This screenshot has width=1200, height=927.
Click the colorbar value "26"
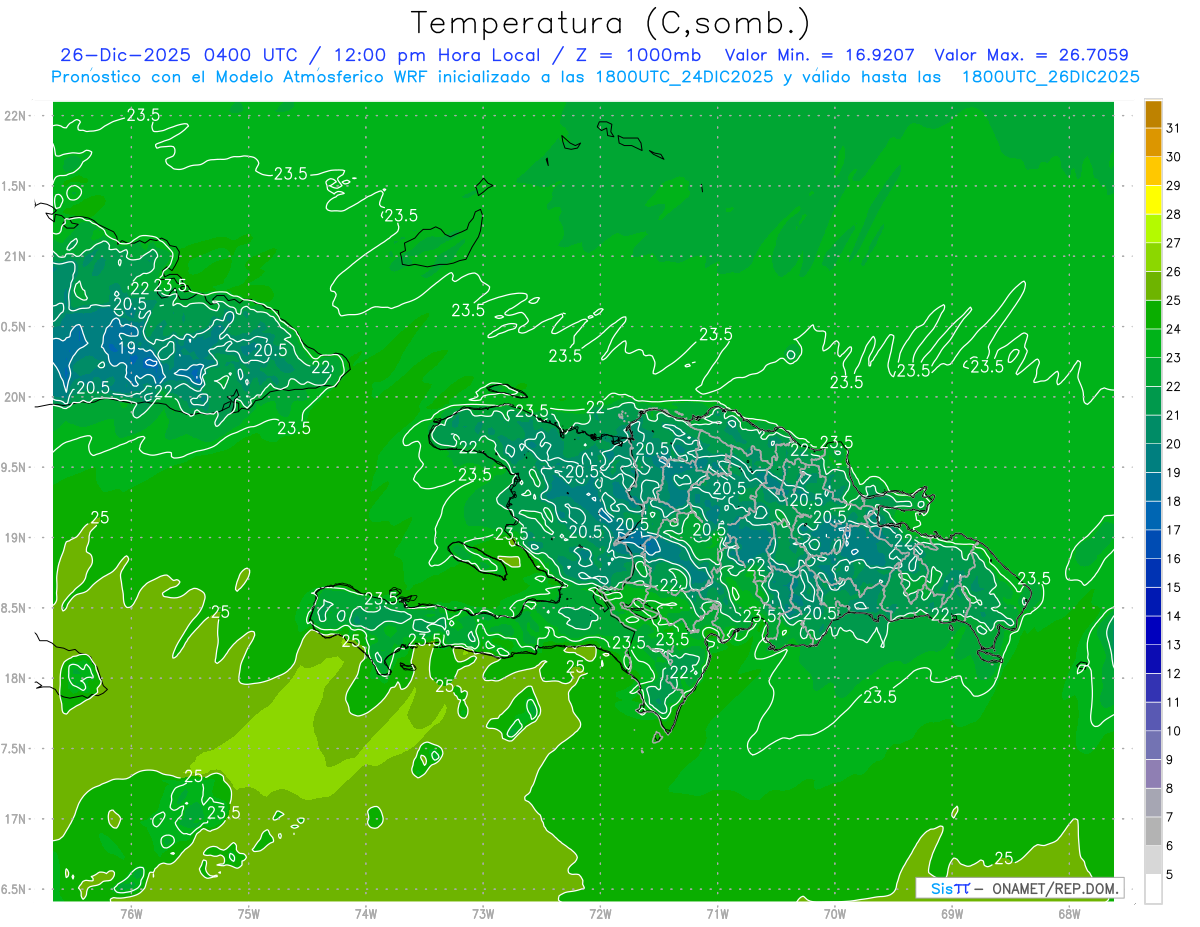pos(1174,271)
